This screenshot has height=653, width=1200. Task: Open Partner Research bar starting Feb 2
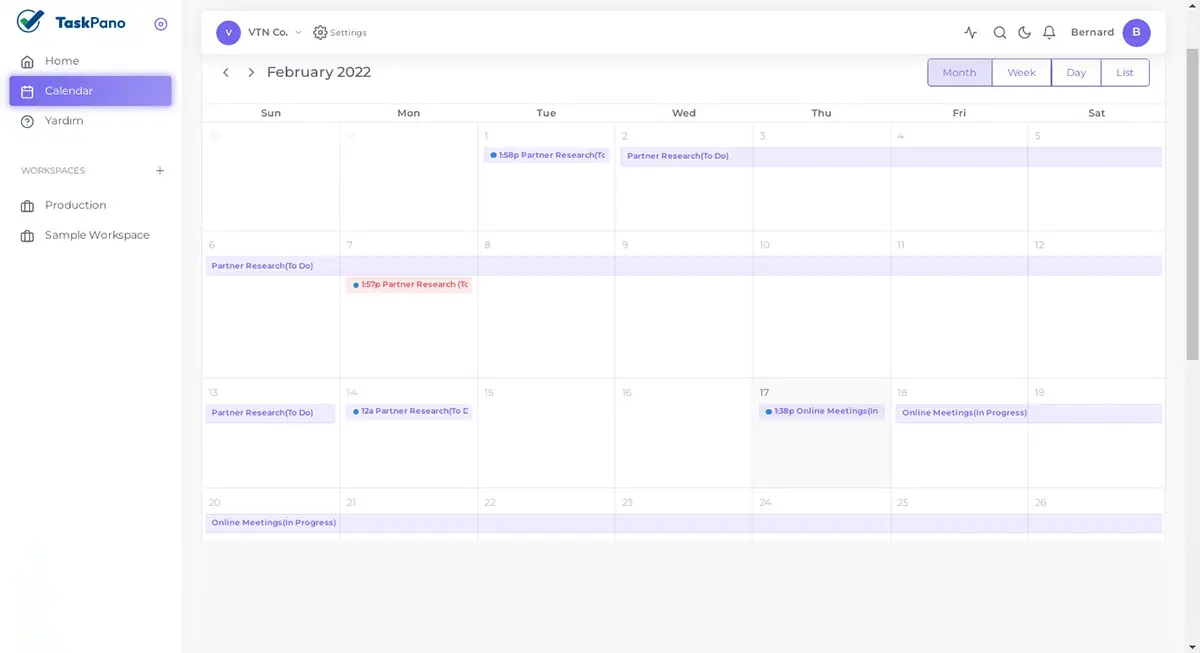(x=890, y=157)
